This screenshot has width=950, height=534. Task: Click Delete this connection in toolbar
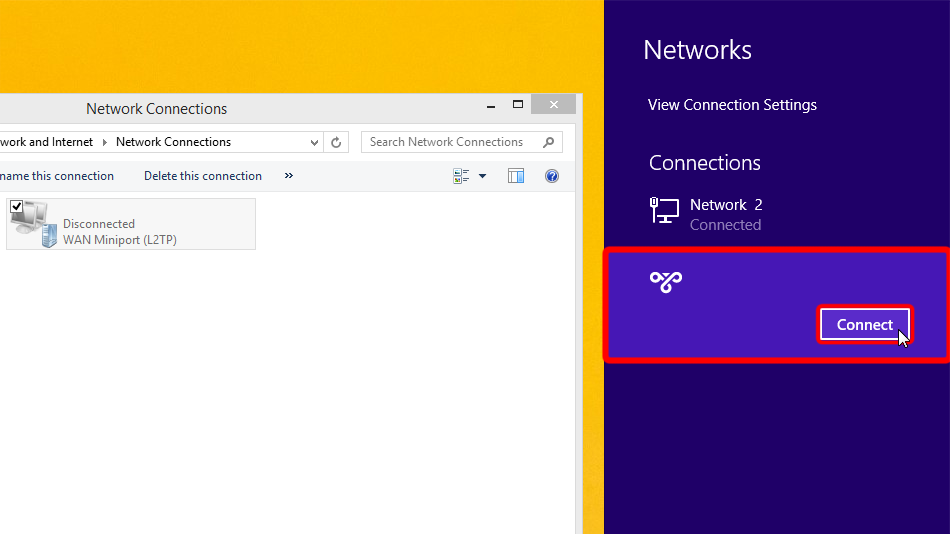point(203,176)
